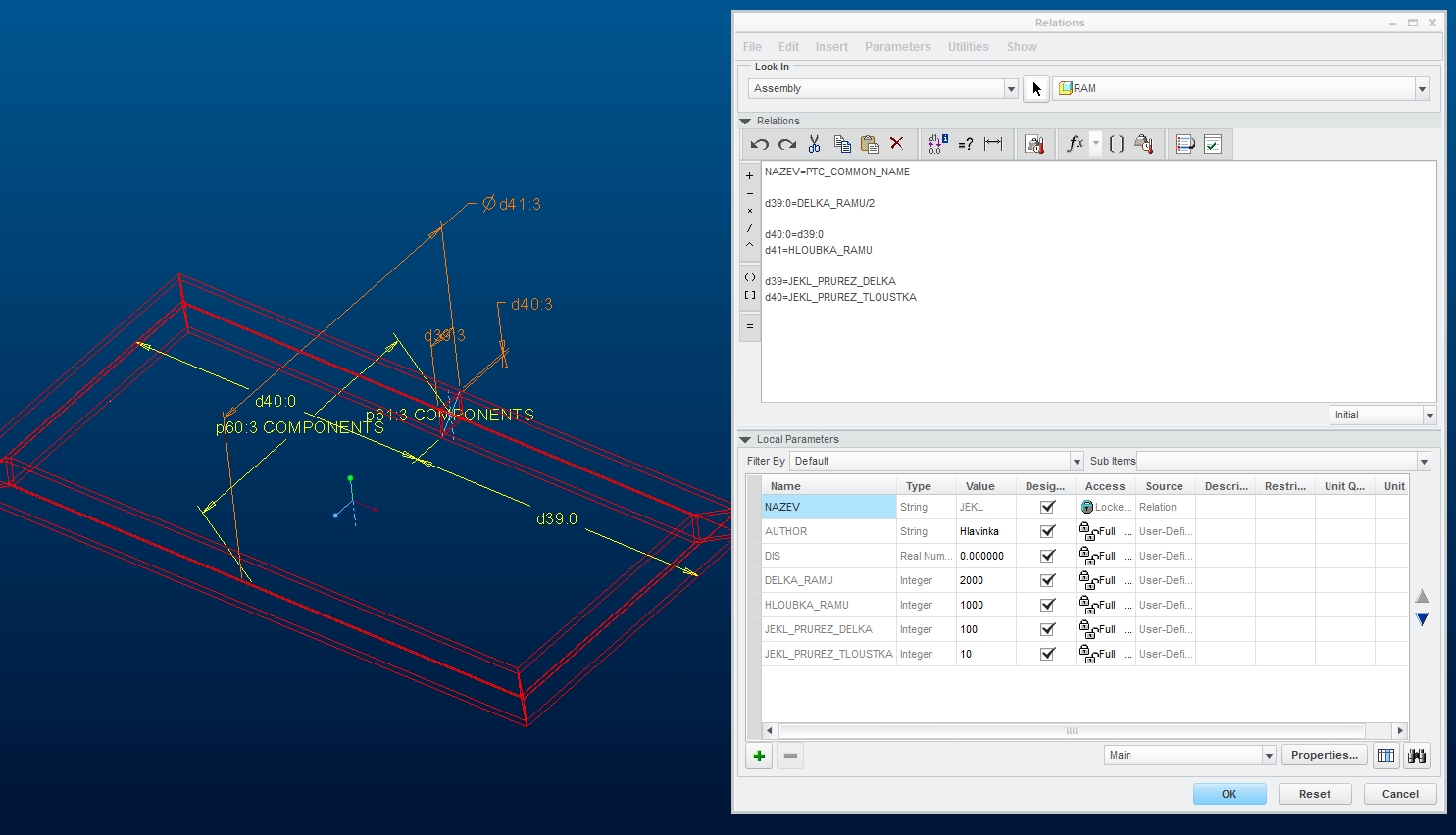This screenshot has height=835, width=1456.
Task: Click the horizontal scrollbar of parameters table
Action: pyautogui.click(x=1072, y=731)
